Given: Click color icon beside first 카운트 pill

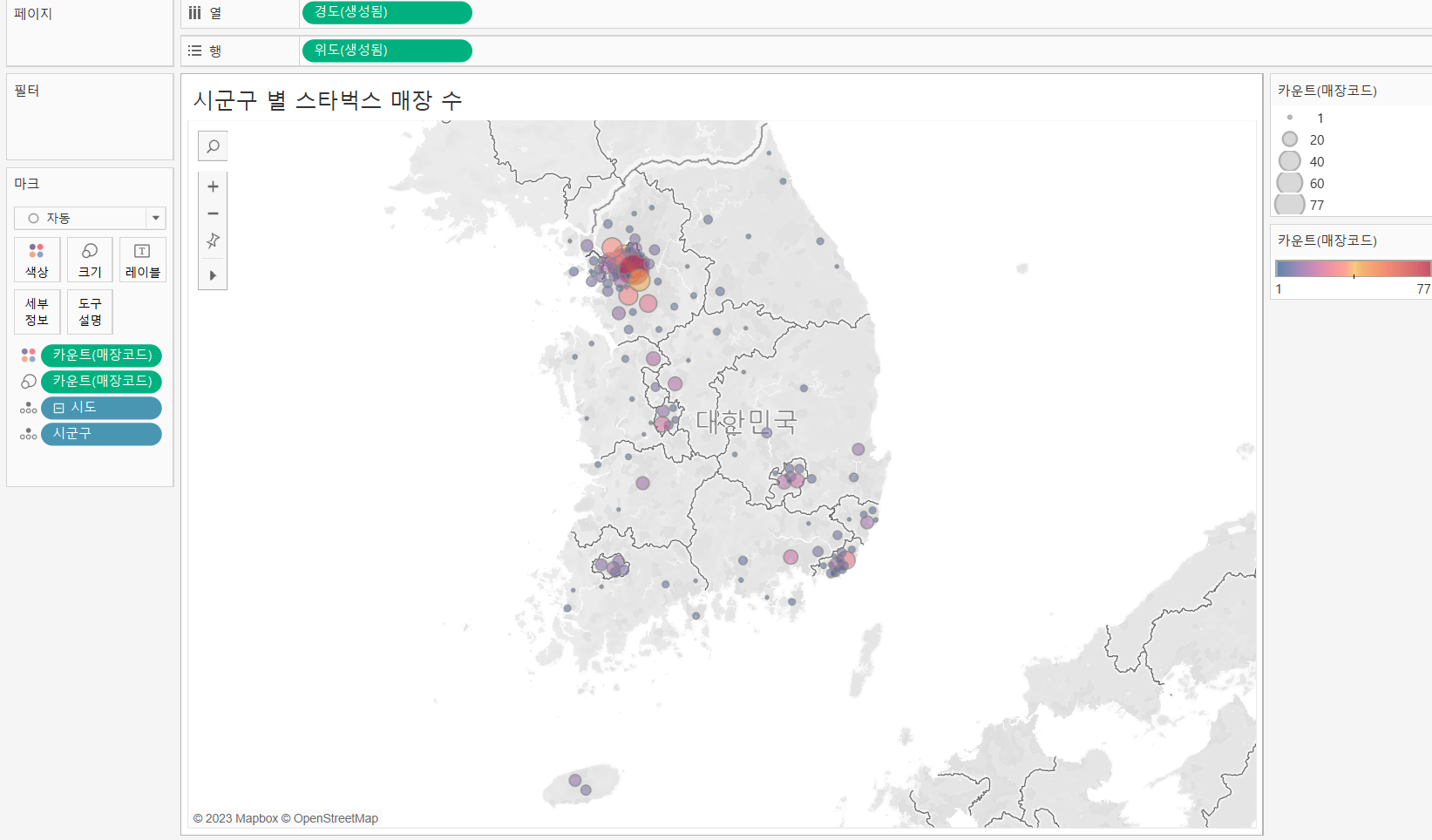Looking at the screenshot, I should 28,356.
